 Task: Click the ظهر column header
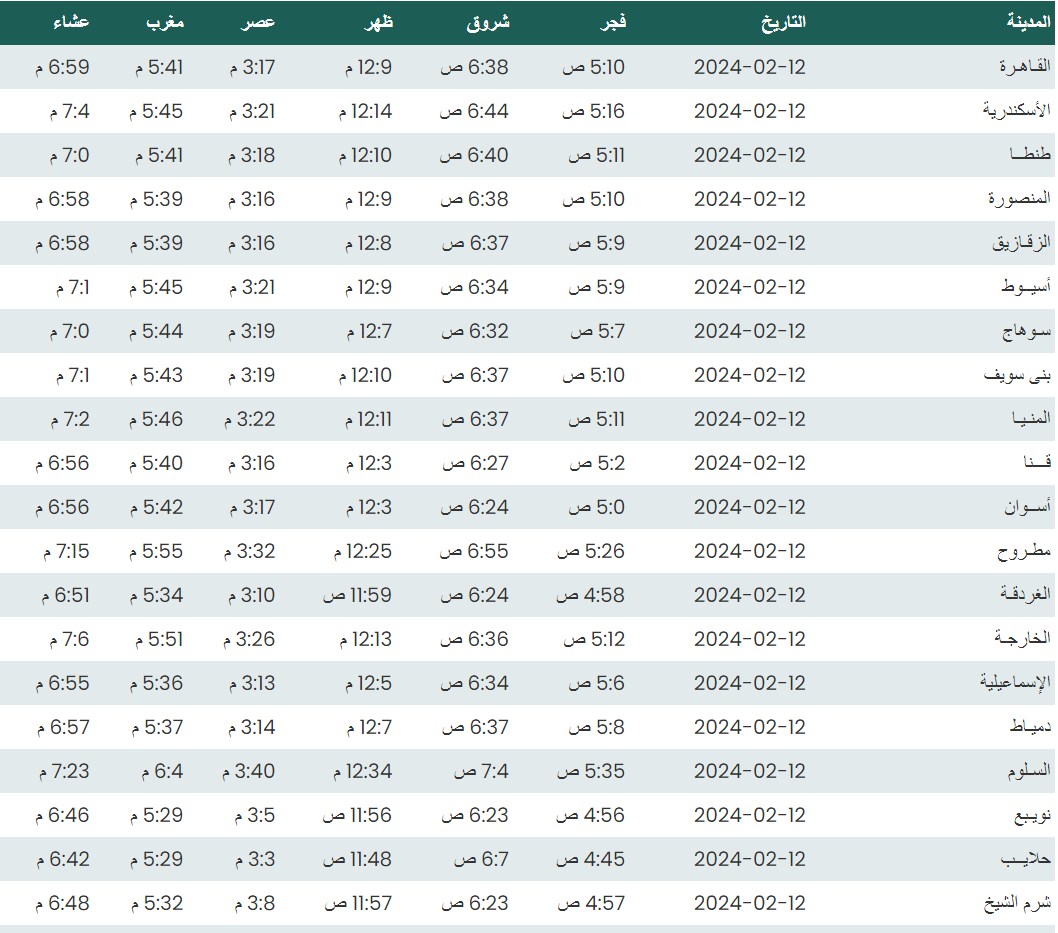pyautogui.click(x=378, y=22)
